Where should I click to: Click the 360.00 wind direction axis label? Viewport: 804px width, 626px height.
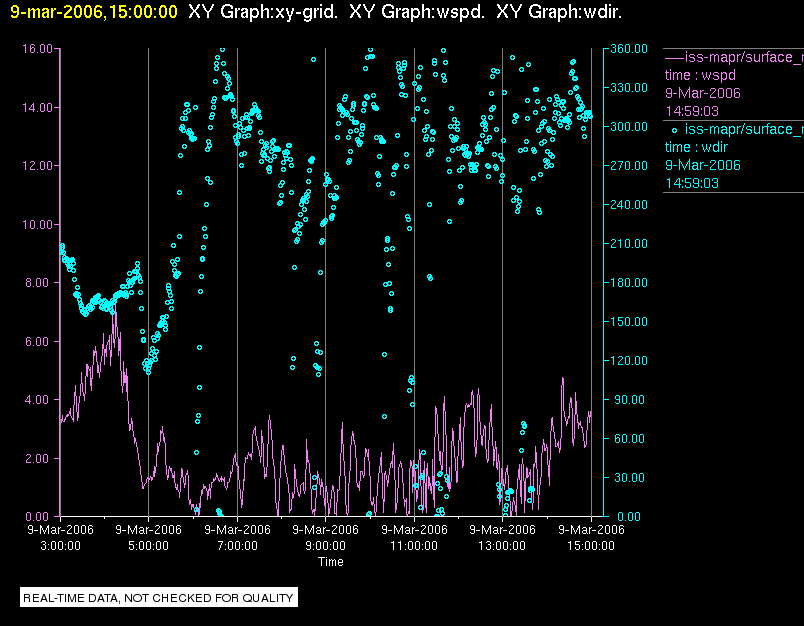[629, 49]
